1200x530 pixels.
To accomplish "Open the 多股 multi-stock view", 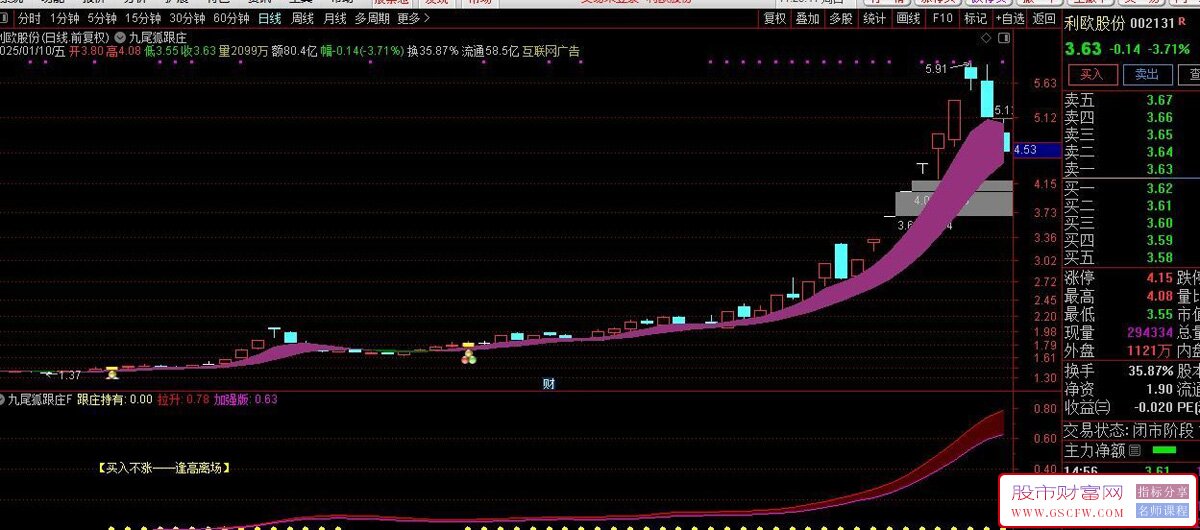I will click(x=841, y=18).
